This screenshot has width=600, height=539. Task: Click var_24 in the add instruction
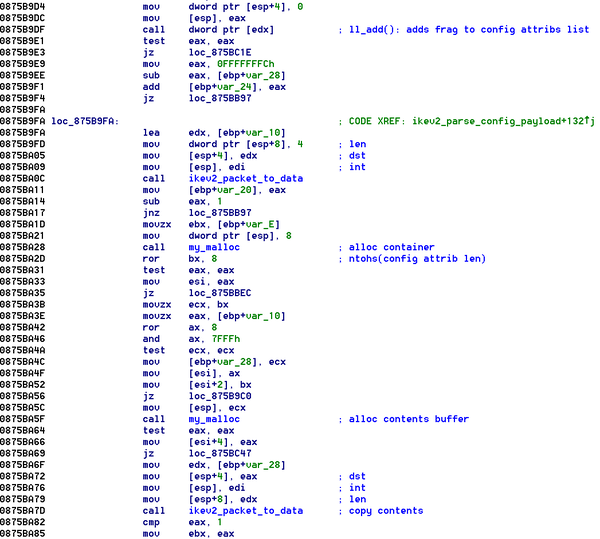[x=237, y=87]
